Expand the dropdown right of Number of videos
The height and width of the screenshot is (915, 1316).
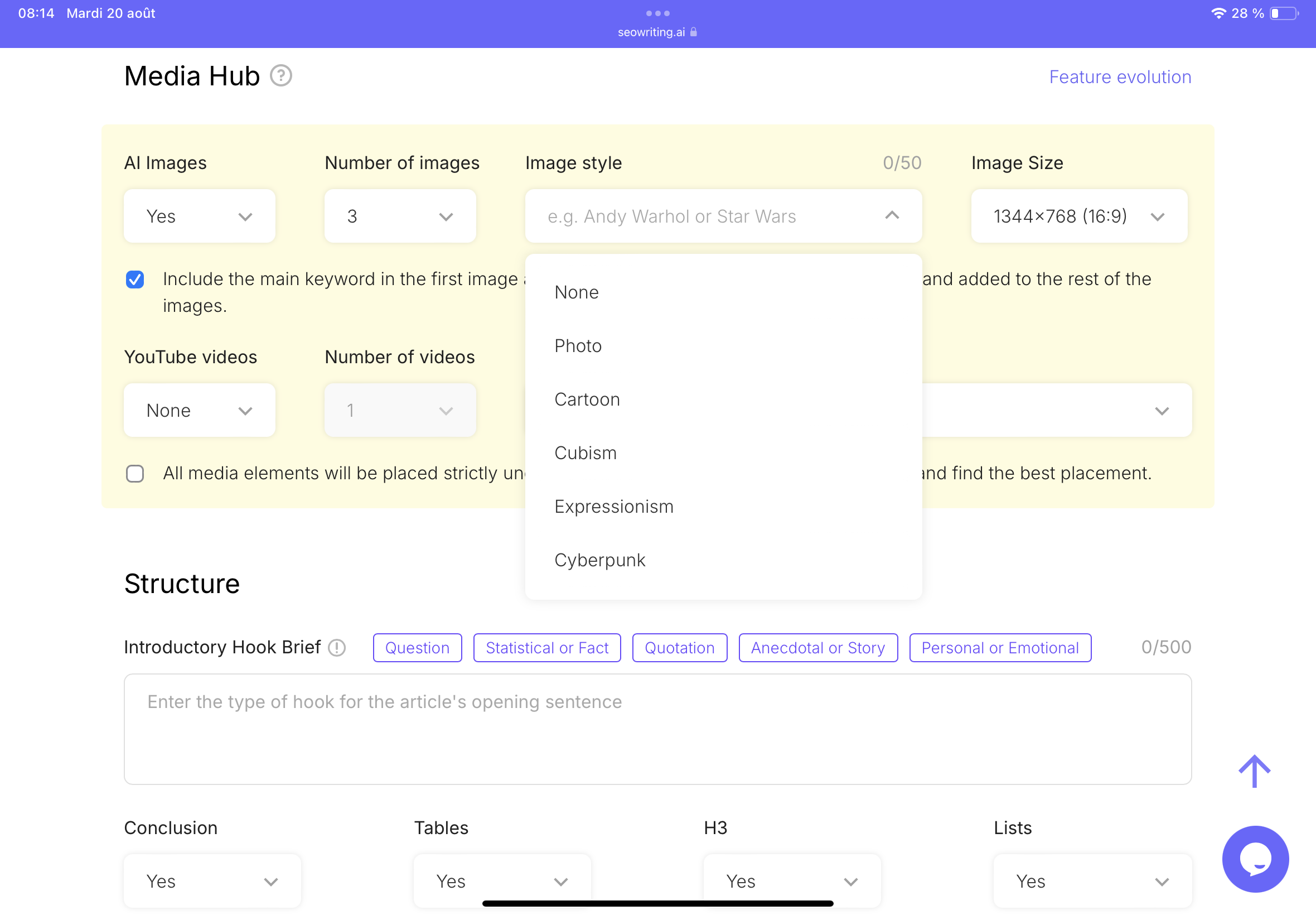[x=1162, y=411]
